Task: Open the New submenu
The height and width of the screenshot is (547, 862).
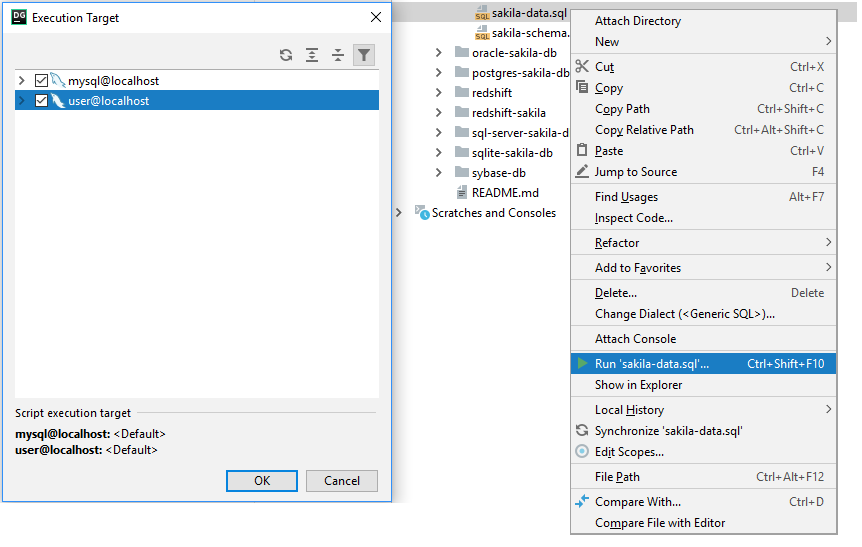Action: pos(704,42)
